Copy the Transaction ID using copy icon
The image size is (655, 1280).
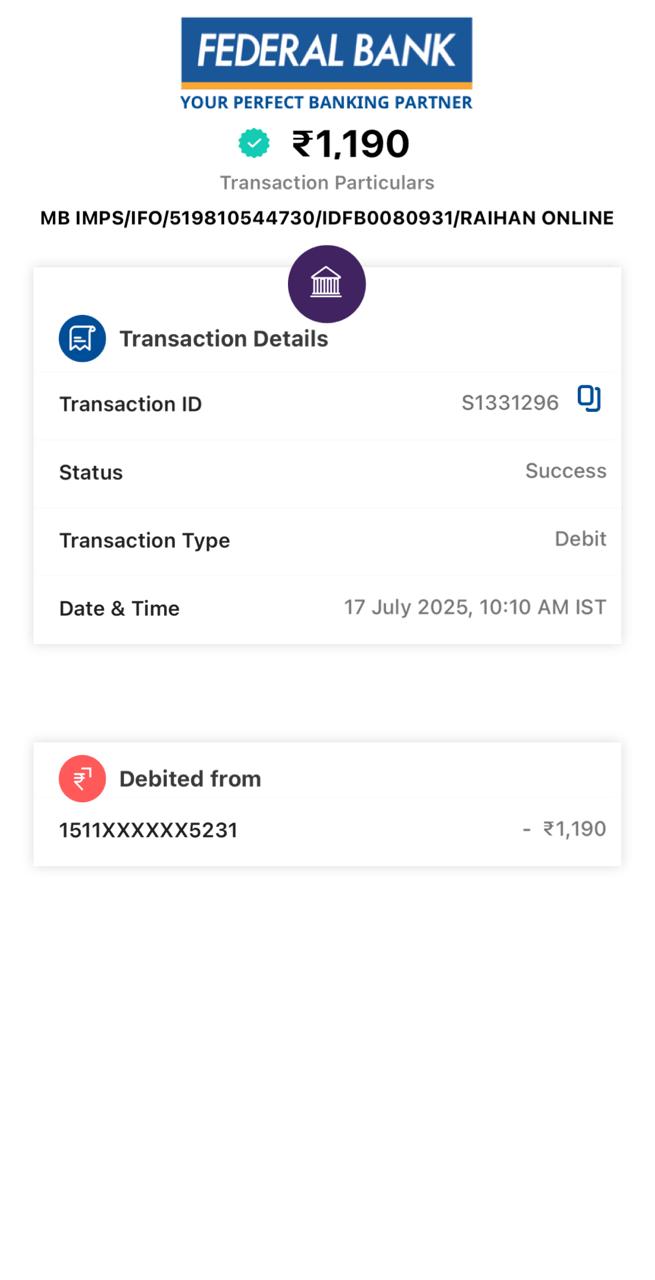pos(589,400)
